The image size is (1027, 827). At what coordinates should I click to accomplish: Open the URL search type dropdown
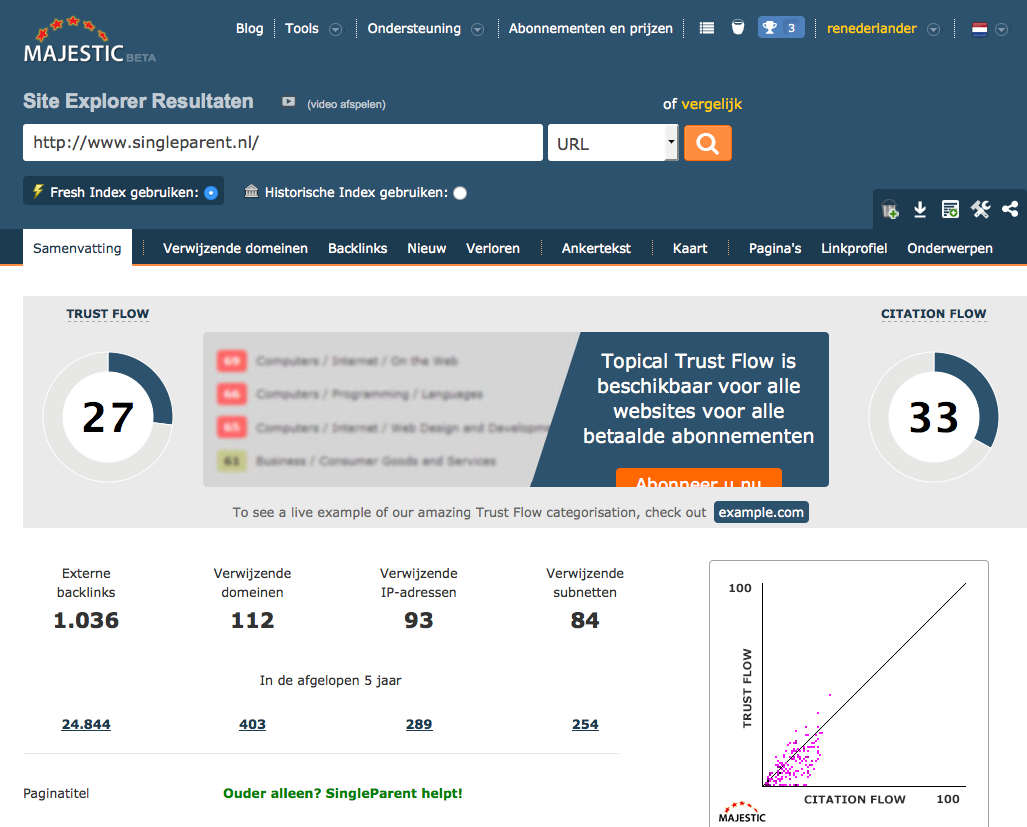pyautogui.click(x=613, y=143)
